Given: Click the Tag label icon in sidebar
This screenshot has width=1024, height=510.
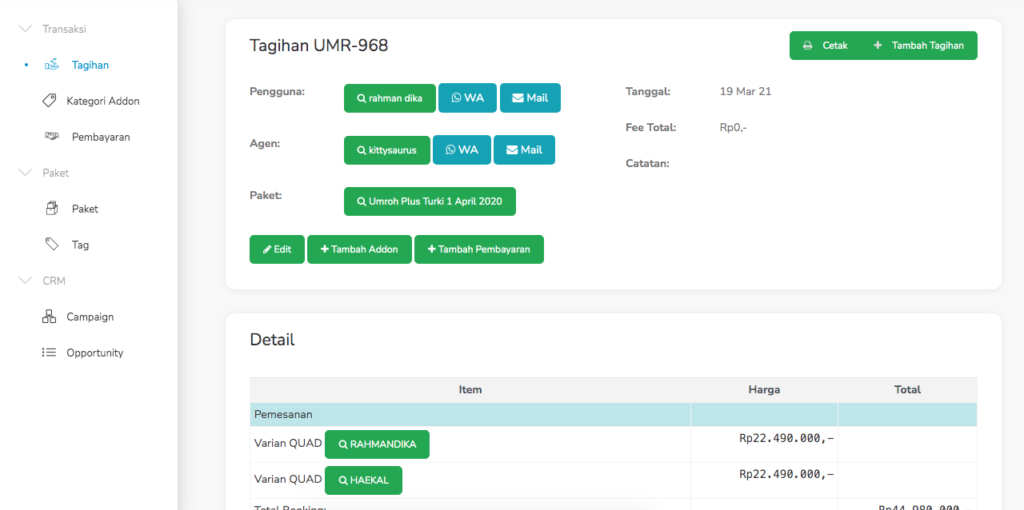Looking at the screenshot, I should coord(53,245).
